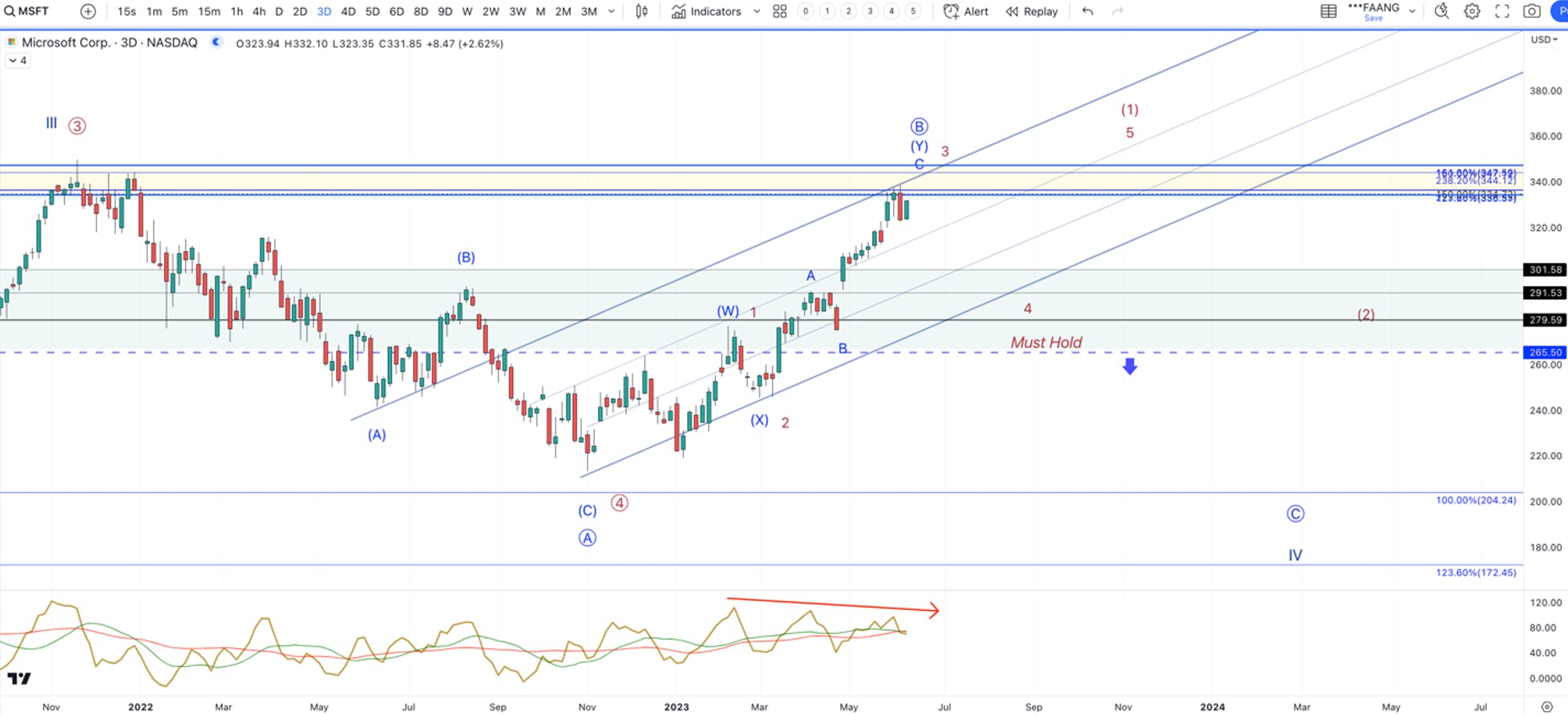
Task: Undo the last chart action
Action: coord(1088,11)
